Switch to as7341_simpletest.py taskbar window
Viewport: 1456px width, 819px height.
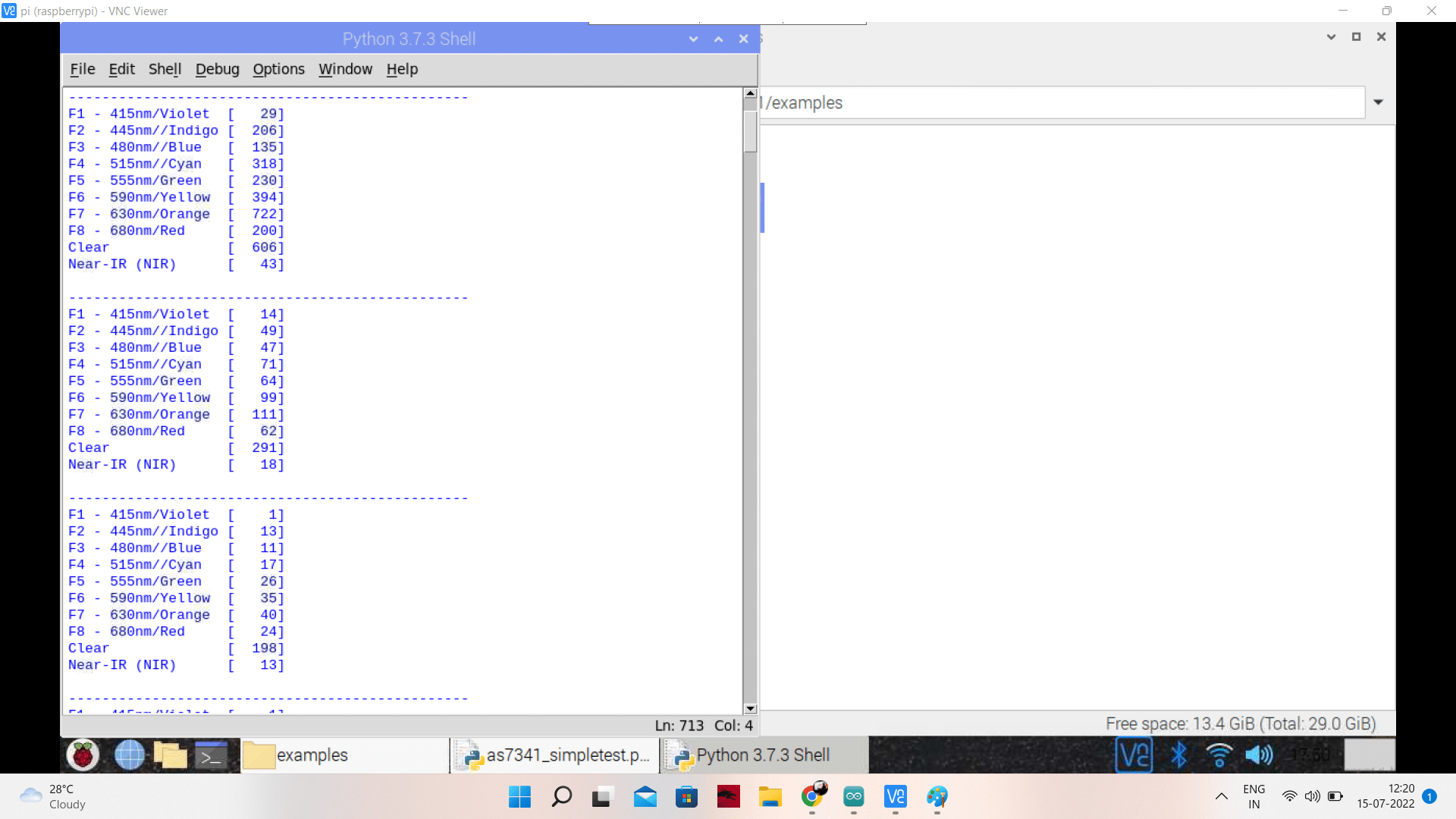[555, 755]
